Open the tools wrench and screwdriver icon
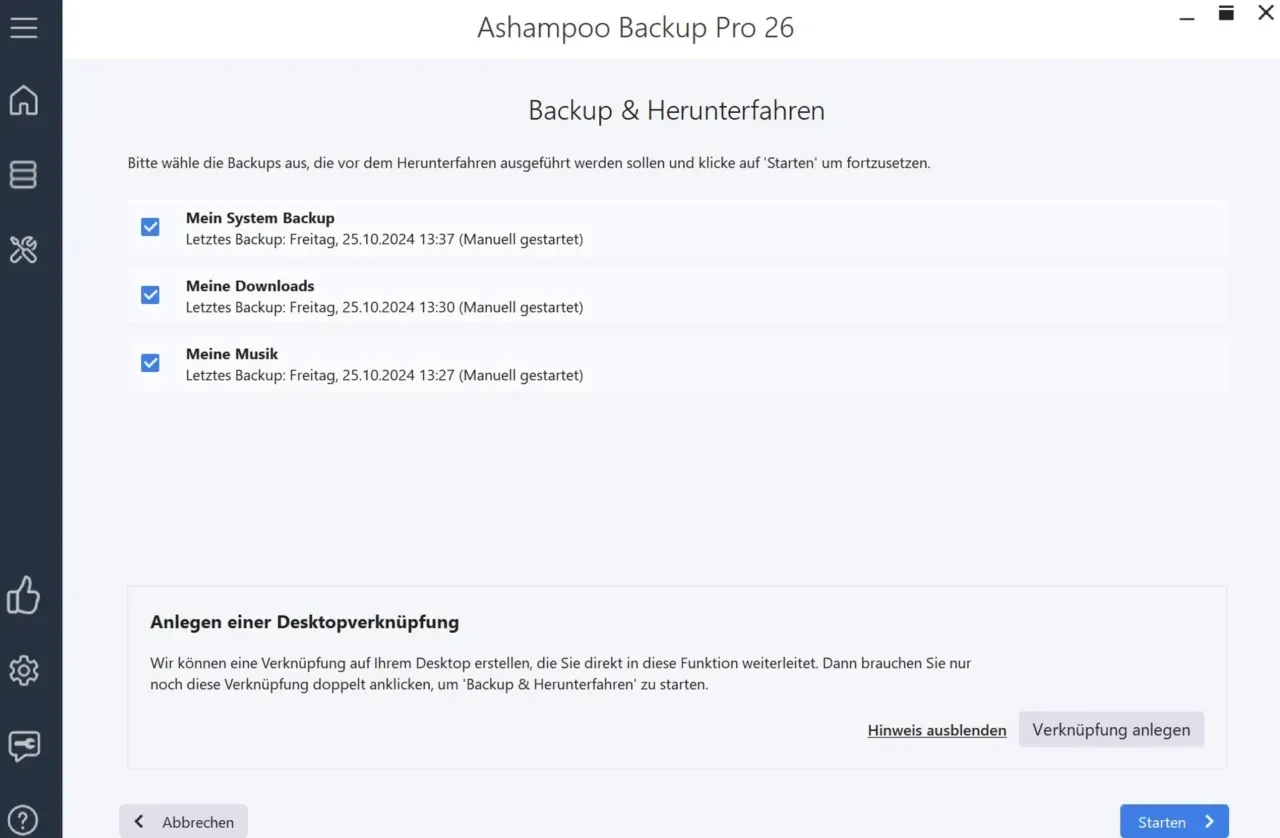The image size is (1280, 838). (x=24, y=249)
